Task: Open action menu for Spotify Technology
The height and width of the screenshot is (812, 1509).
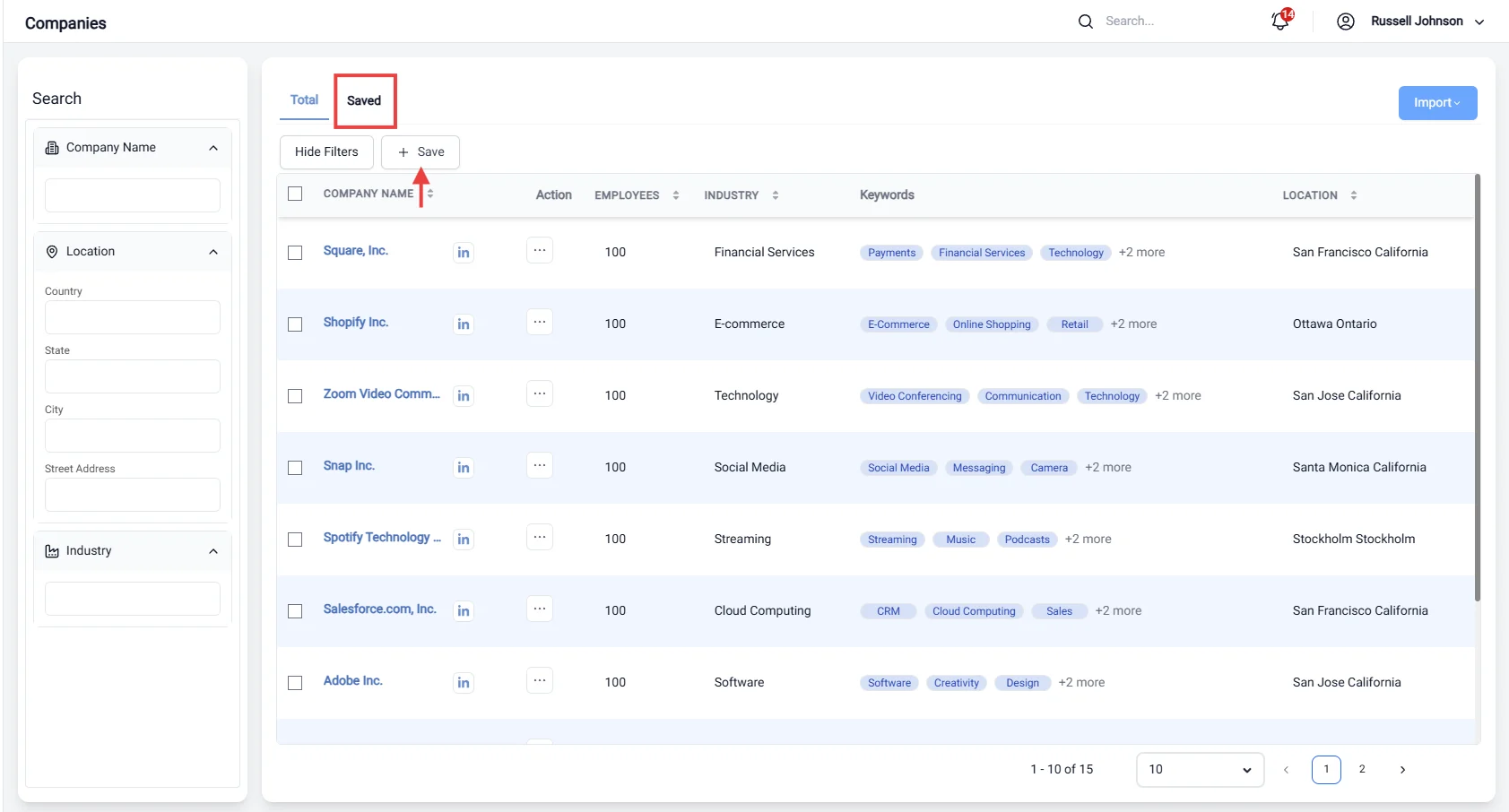Action: tap(540, 538)
